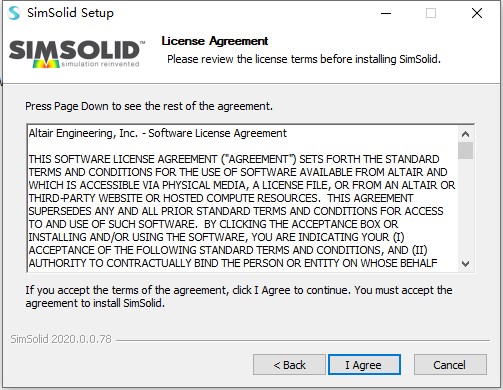Close the SimSolid Setup window

[477, 13]
